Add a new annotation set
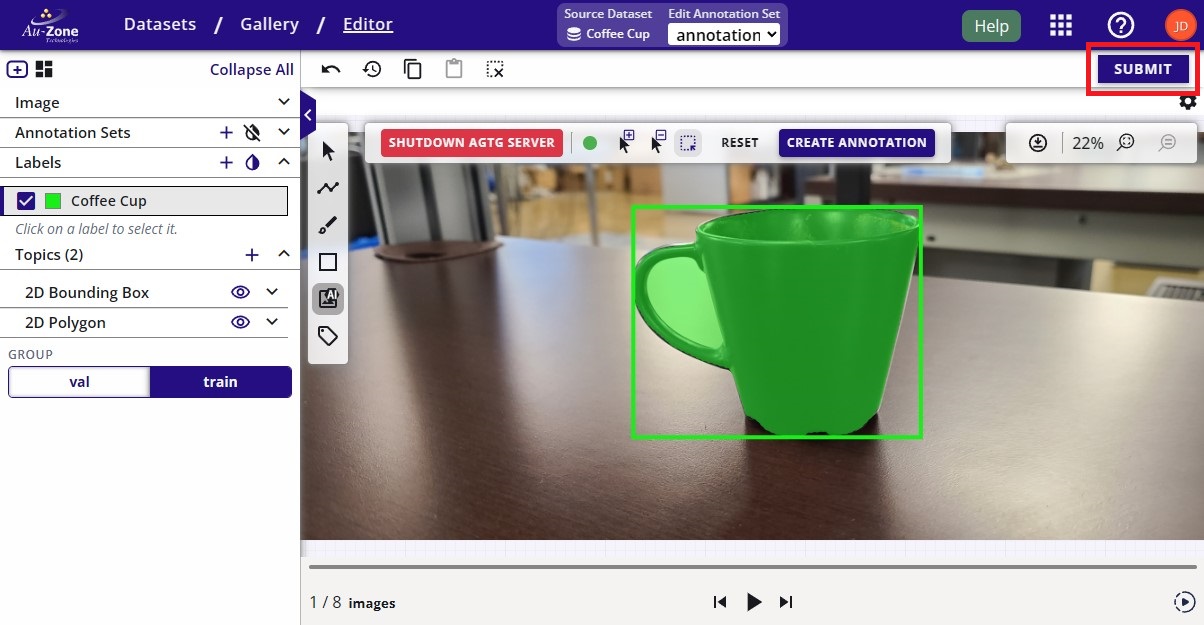Viewport: 1204px width, 625px height. [226, 132]
